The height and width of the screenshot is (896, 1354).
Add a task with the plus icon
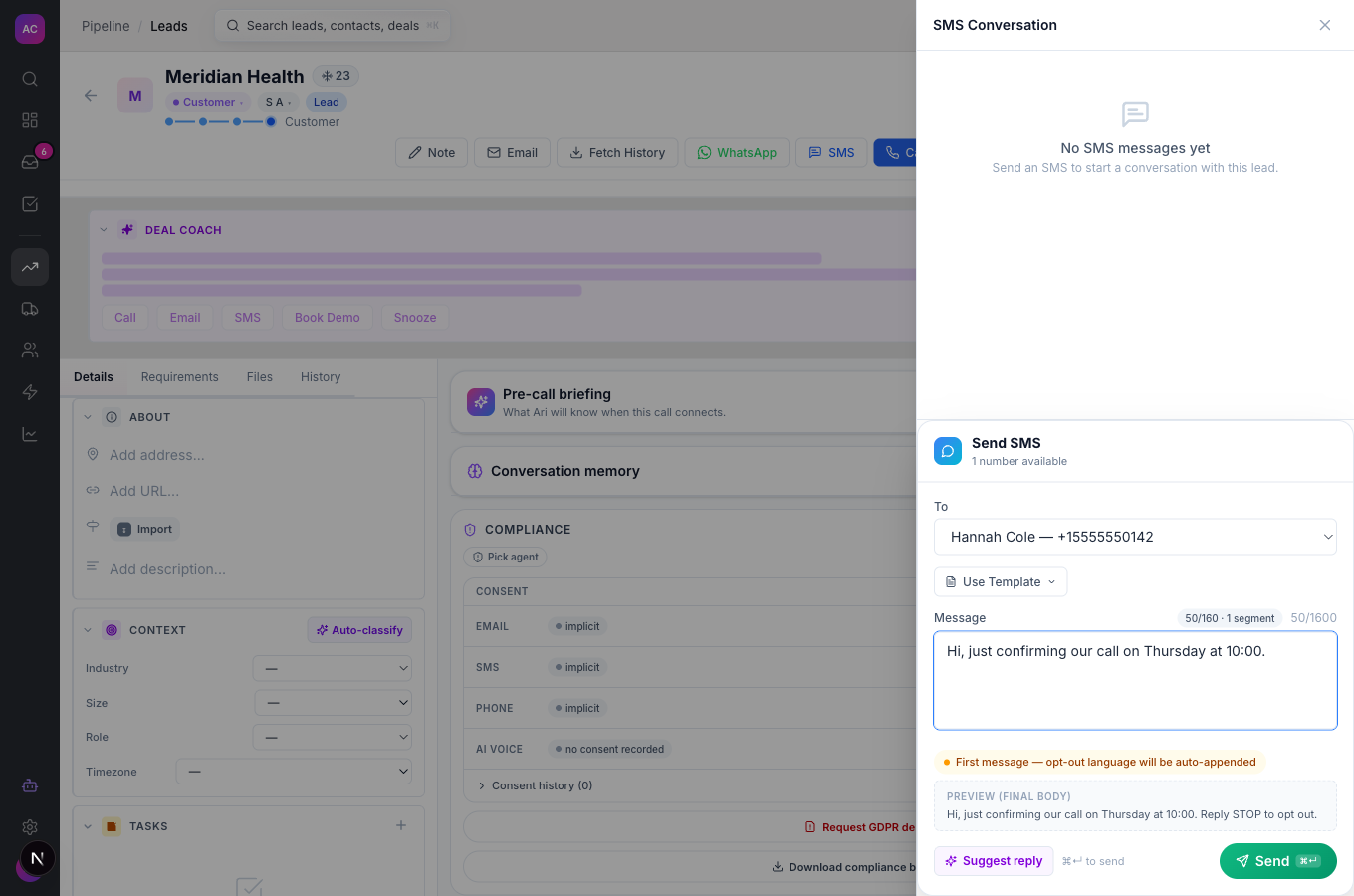401,825
